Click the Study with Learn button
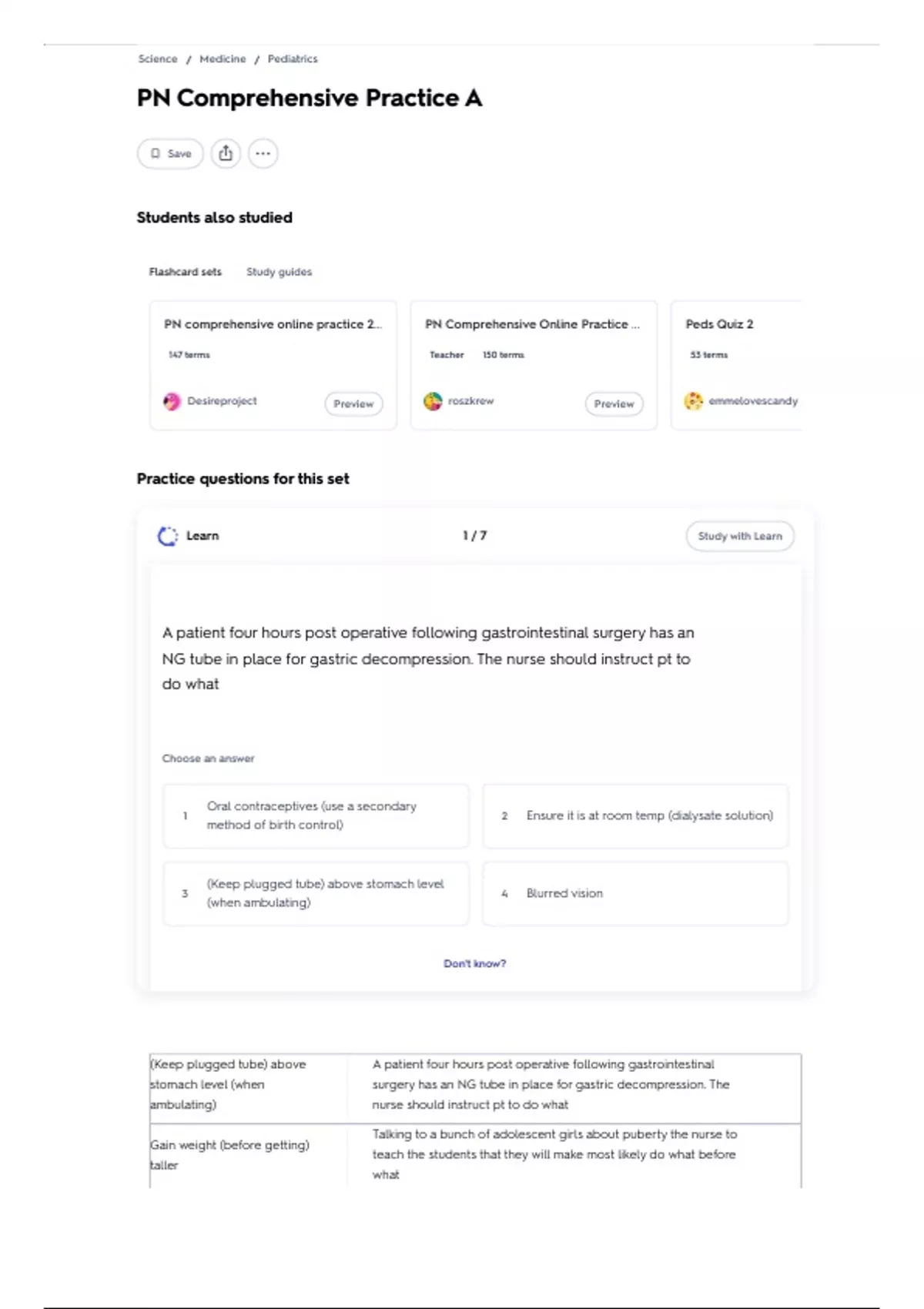This screenshot has width=924, height=1309. pos(740,536)
